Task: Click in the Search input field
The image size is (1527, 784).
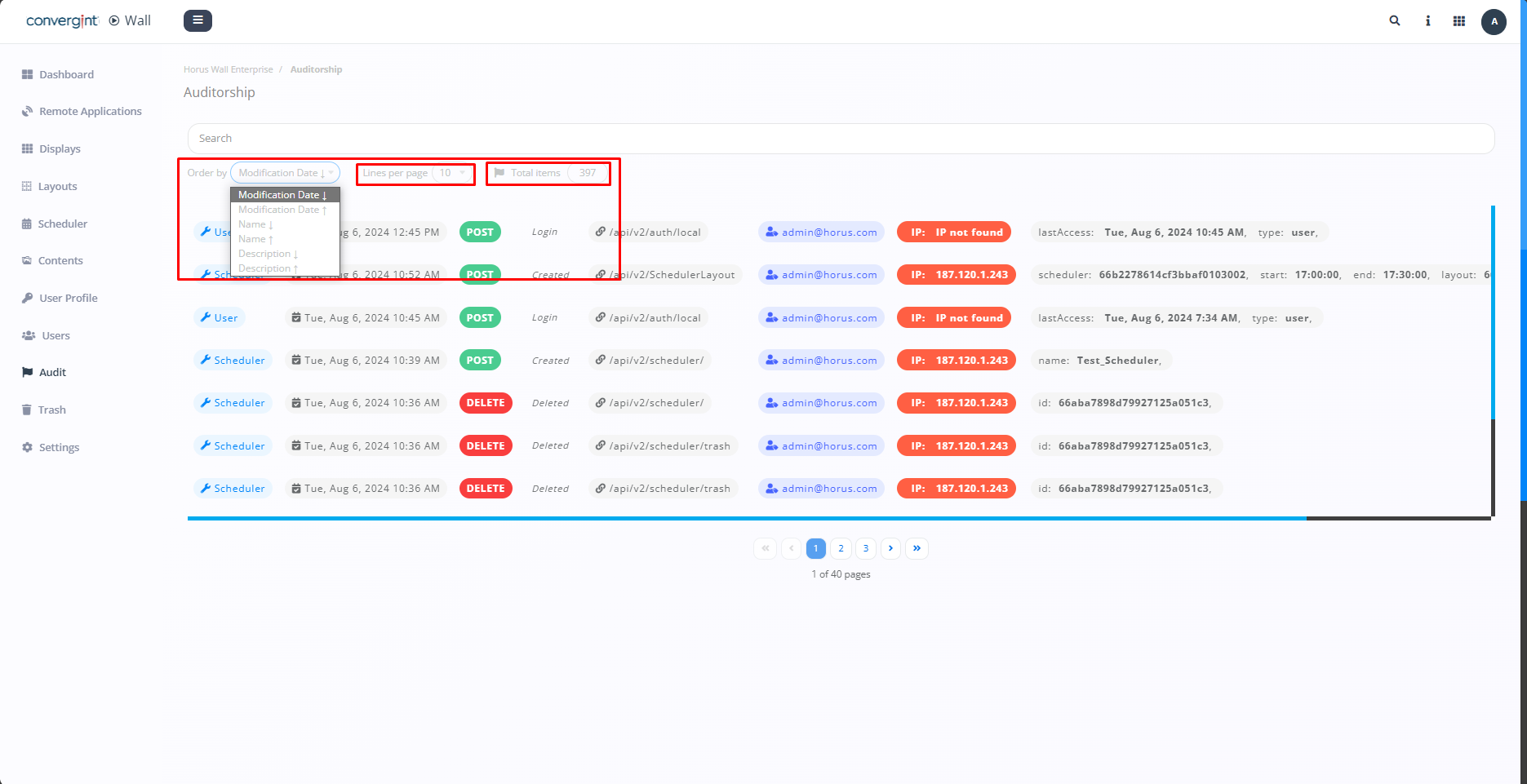Action: [x=841, y=139]
